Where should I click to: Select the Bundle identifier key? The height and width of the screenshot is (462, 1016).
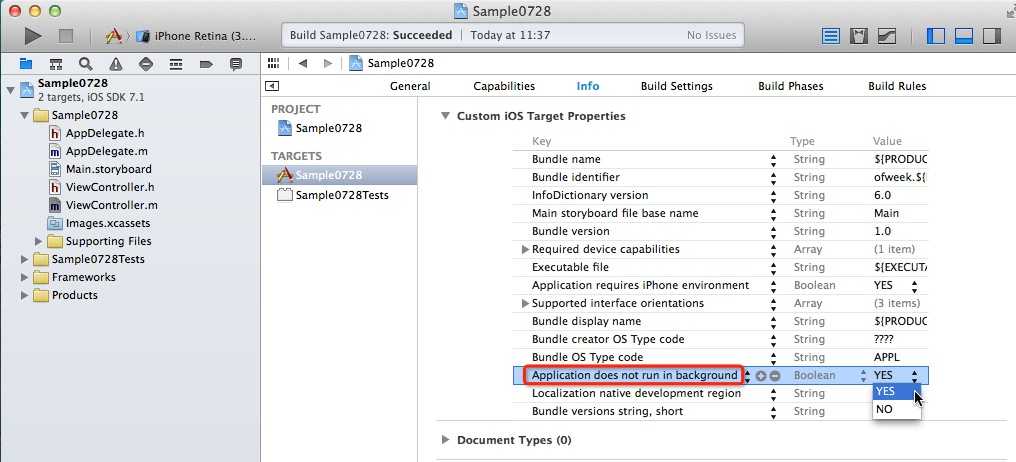[x=575, y=178]
